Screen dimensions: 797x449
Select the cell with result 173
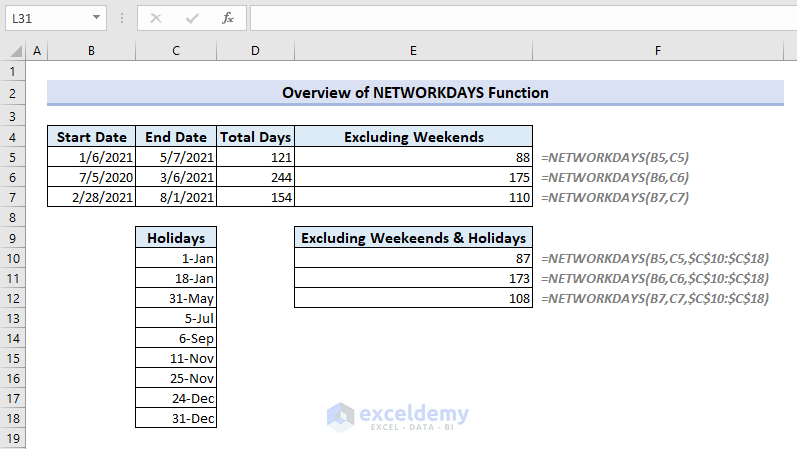tap(413, 278)
